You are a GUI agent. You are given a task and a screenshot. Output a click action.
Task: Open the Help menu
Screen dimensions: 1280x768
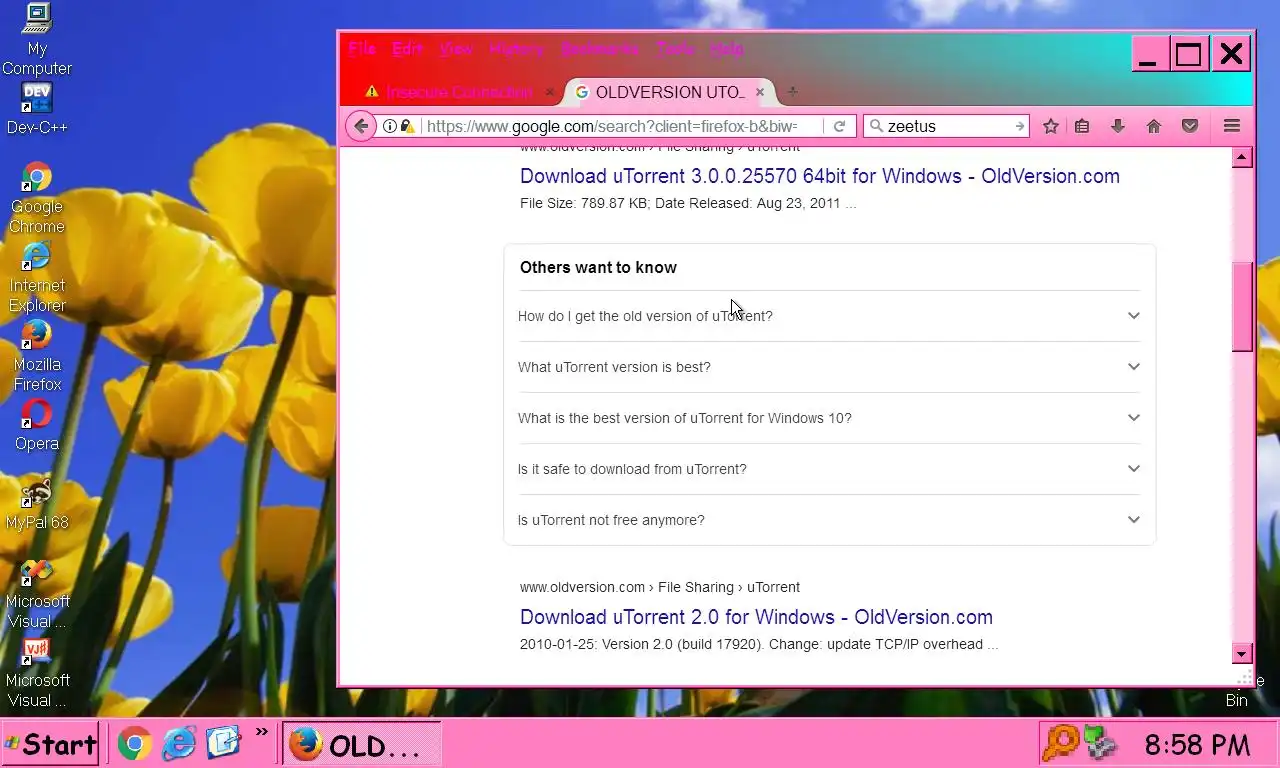(727, 49)
